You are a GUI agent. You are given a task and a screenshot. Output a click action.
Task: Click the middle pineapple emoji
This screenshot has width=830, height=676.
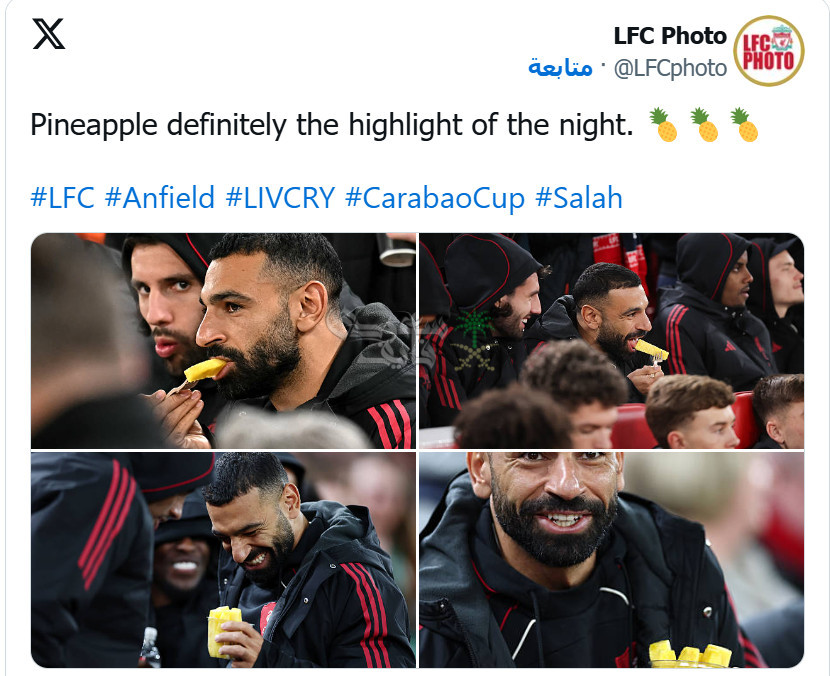point(704,125)
